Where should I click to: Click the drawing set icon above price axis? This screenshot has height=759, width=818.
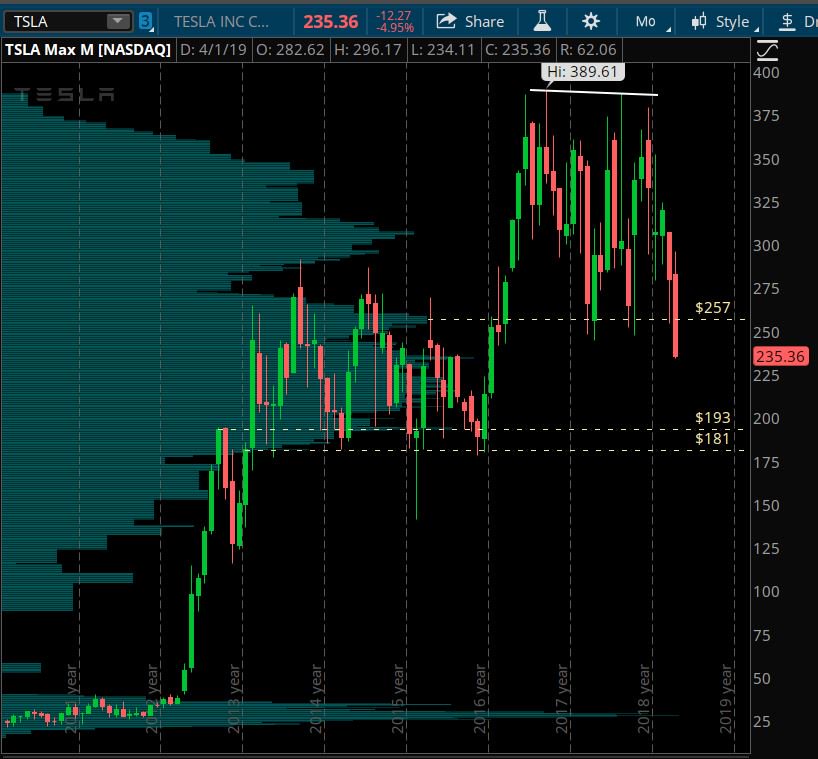[767, 51]
